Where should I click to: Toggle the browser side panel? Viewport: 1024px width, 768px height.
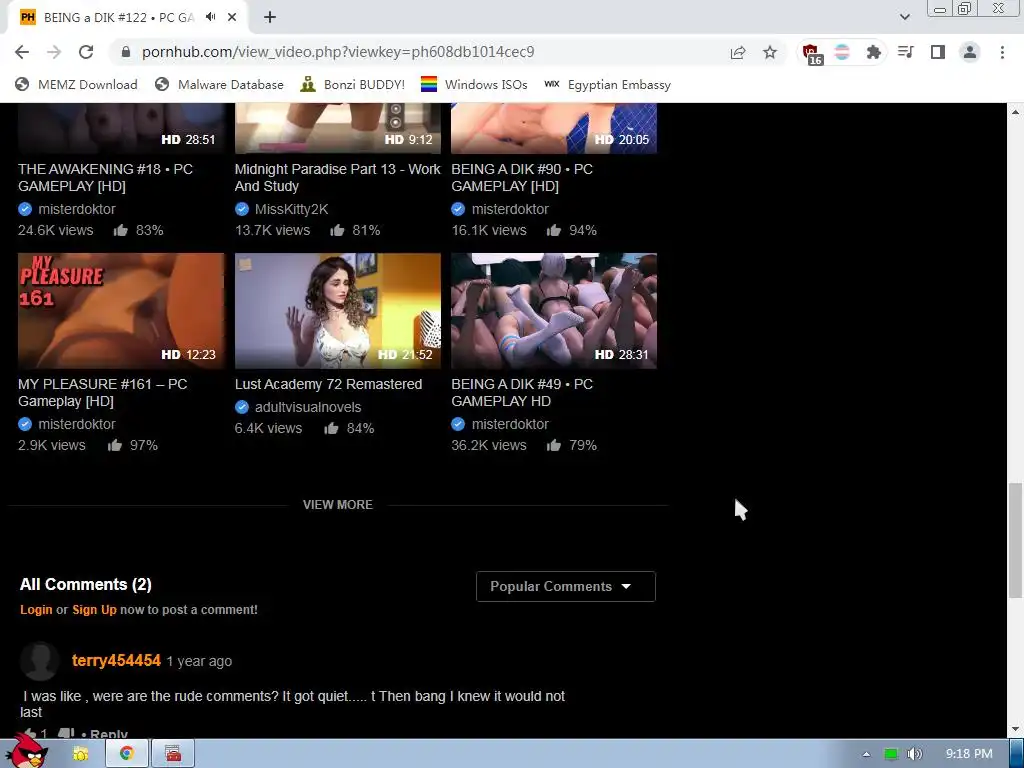(938, 52)
